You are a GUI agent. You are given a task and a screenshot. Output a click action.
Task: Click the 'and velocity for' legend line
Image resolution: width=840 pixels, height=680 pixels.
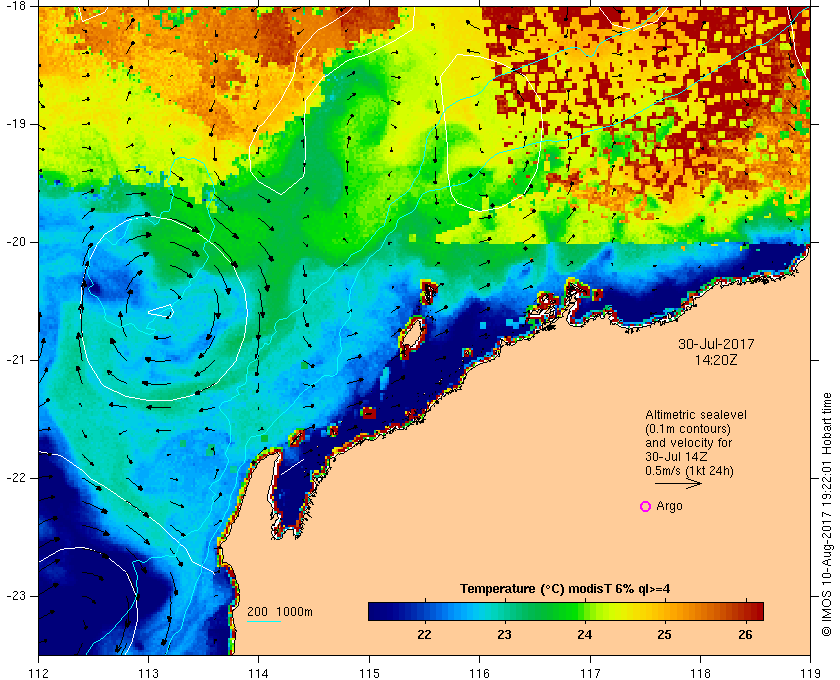tap(688, 443)
